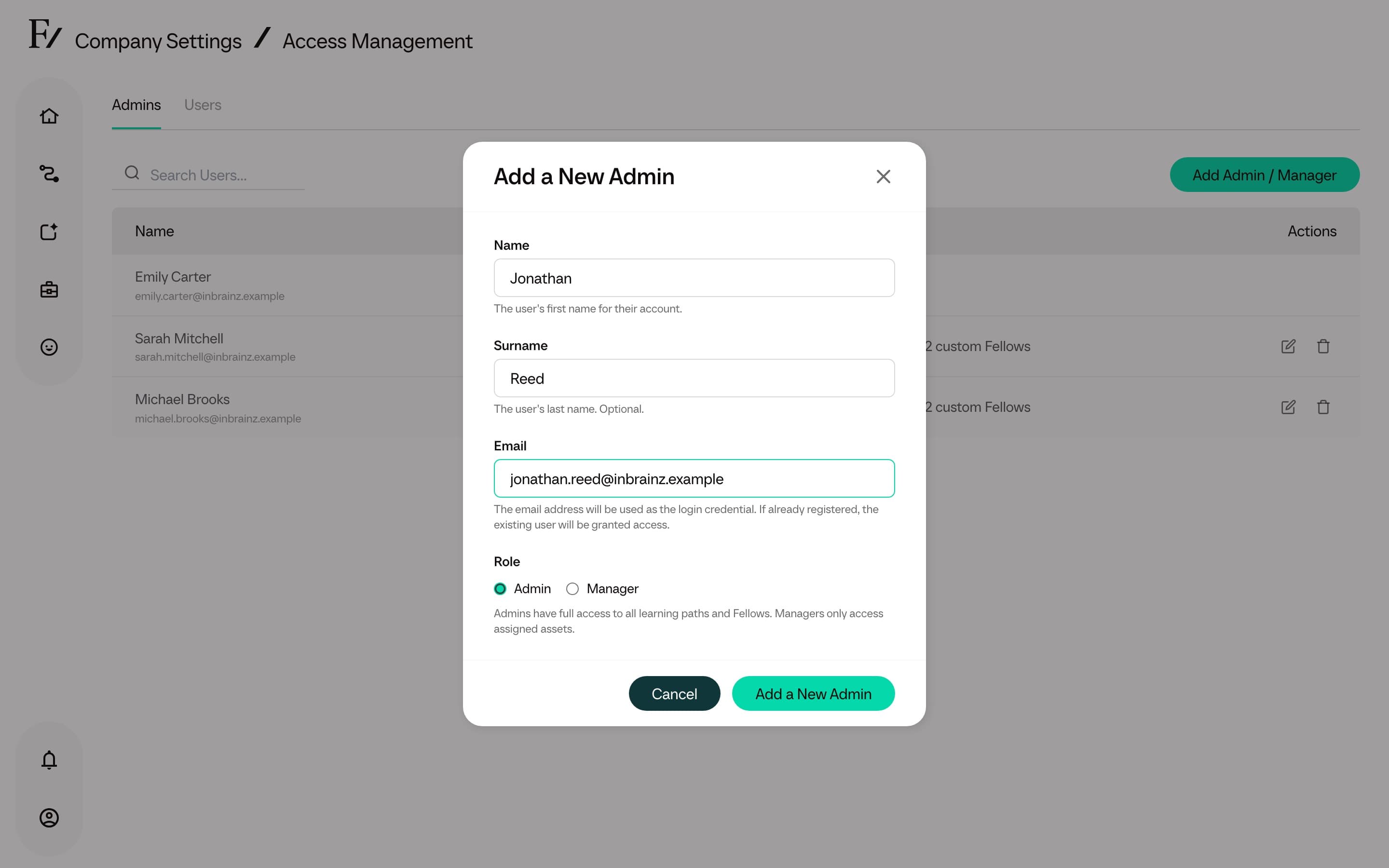
Task: Click the search magnifier icon
Action: 132,173
